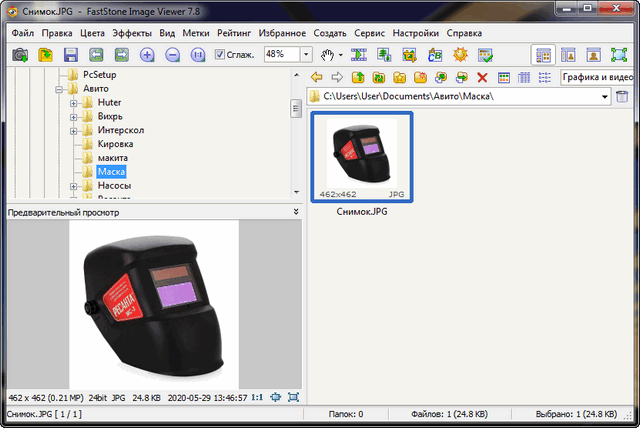Open the Правка menu
The width and height of the screenshot is (640, 428).
click(57, 33)
